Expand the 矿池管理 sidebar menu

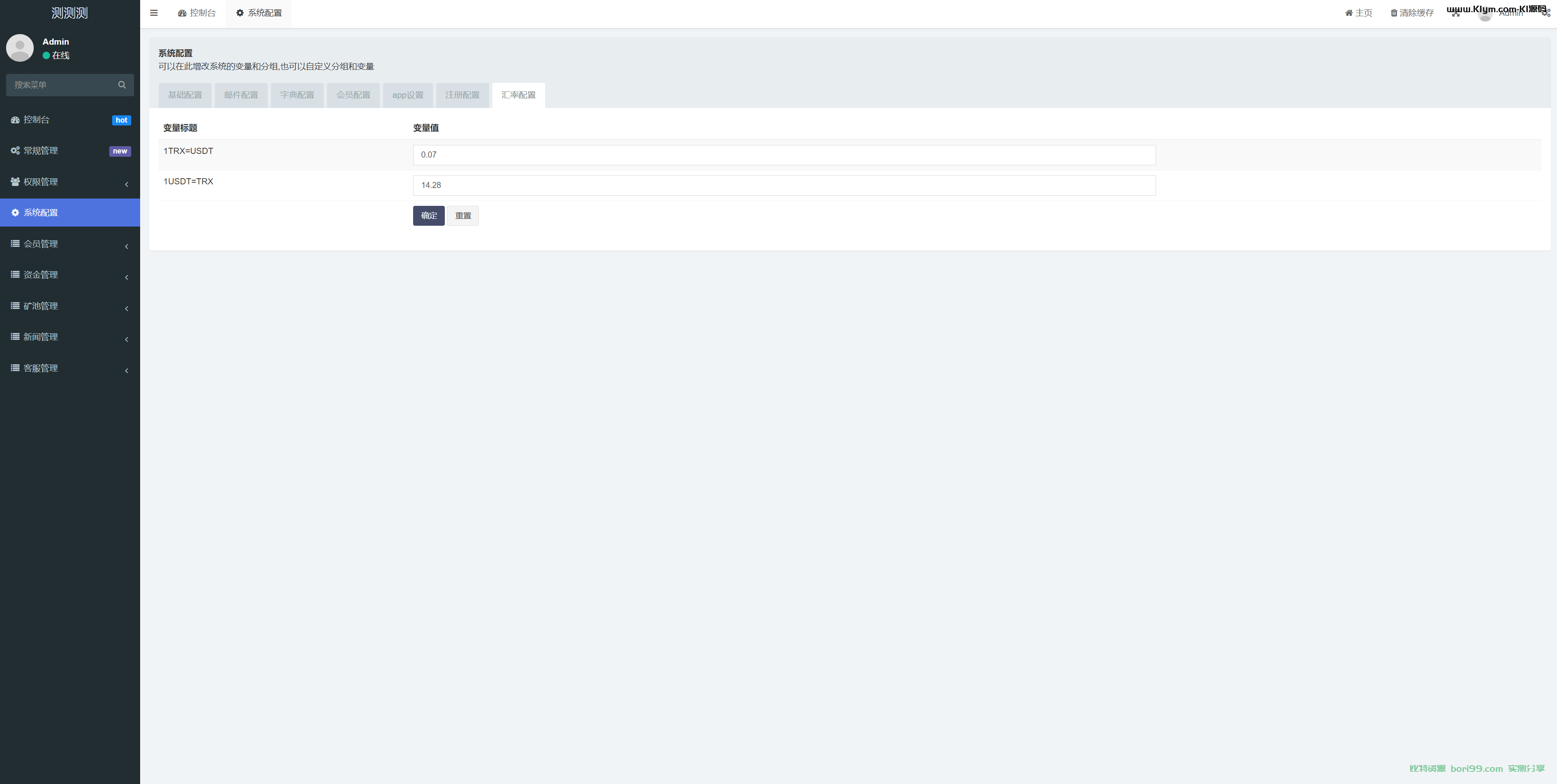41,306
